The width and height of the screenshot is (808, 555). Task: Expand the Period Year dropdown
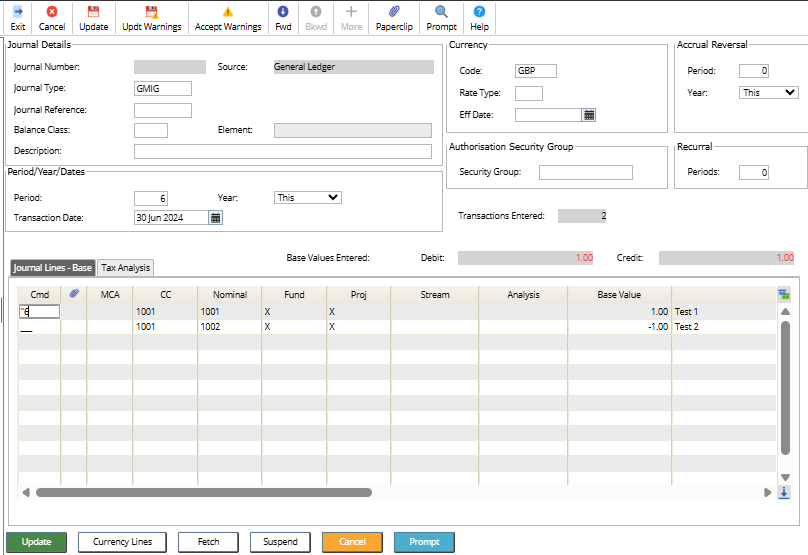[x=308, y=197]
